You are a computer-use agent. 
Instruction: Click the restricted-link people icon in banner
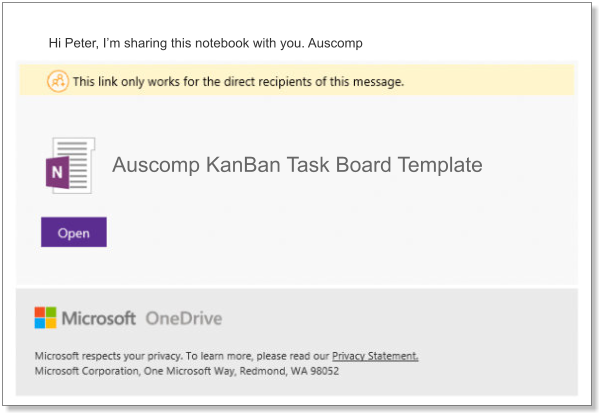coord(58,81)
